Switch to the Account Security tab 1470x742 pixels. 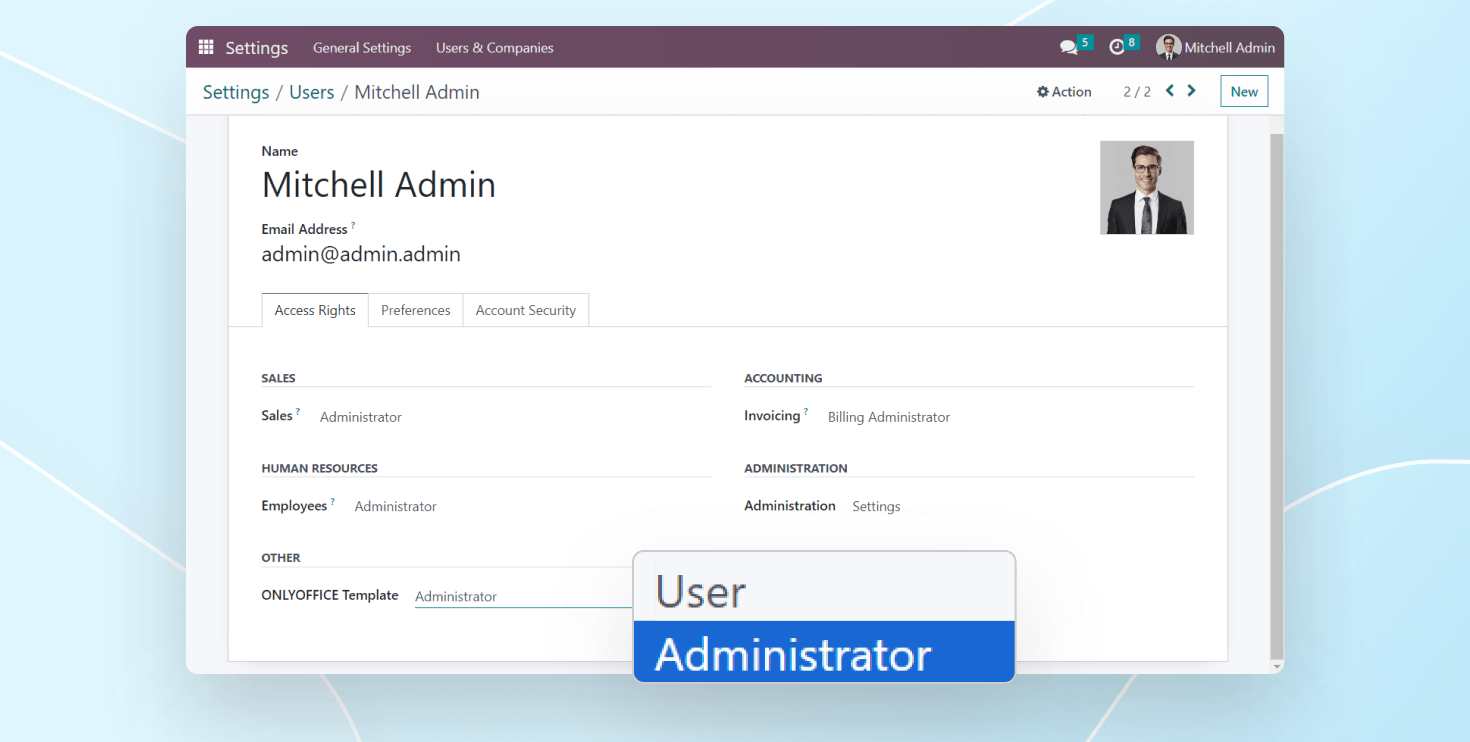525,310
